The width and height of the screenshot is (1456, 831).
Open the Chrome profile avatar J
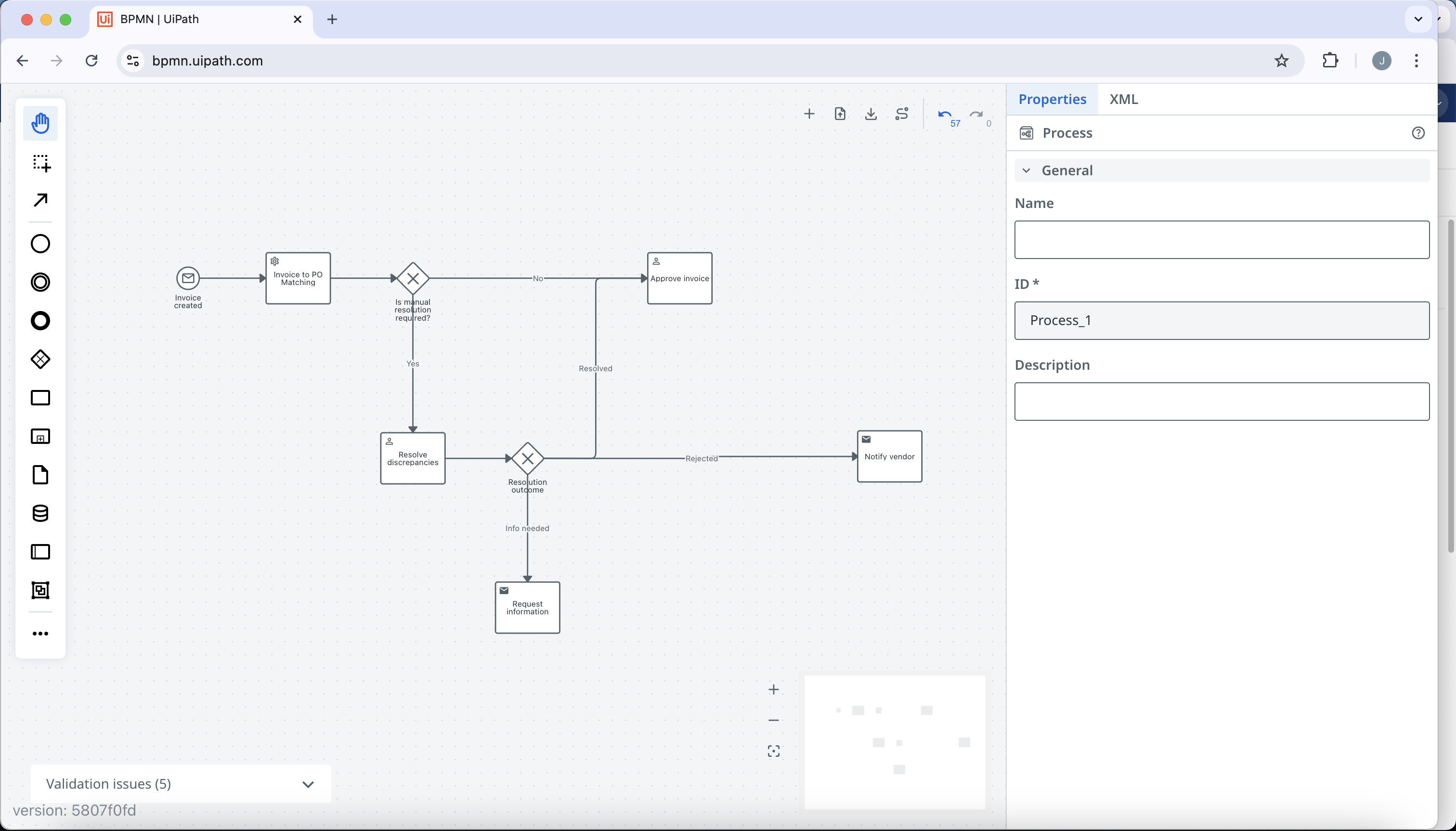[1382, 61]
